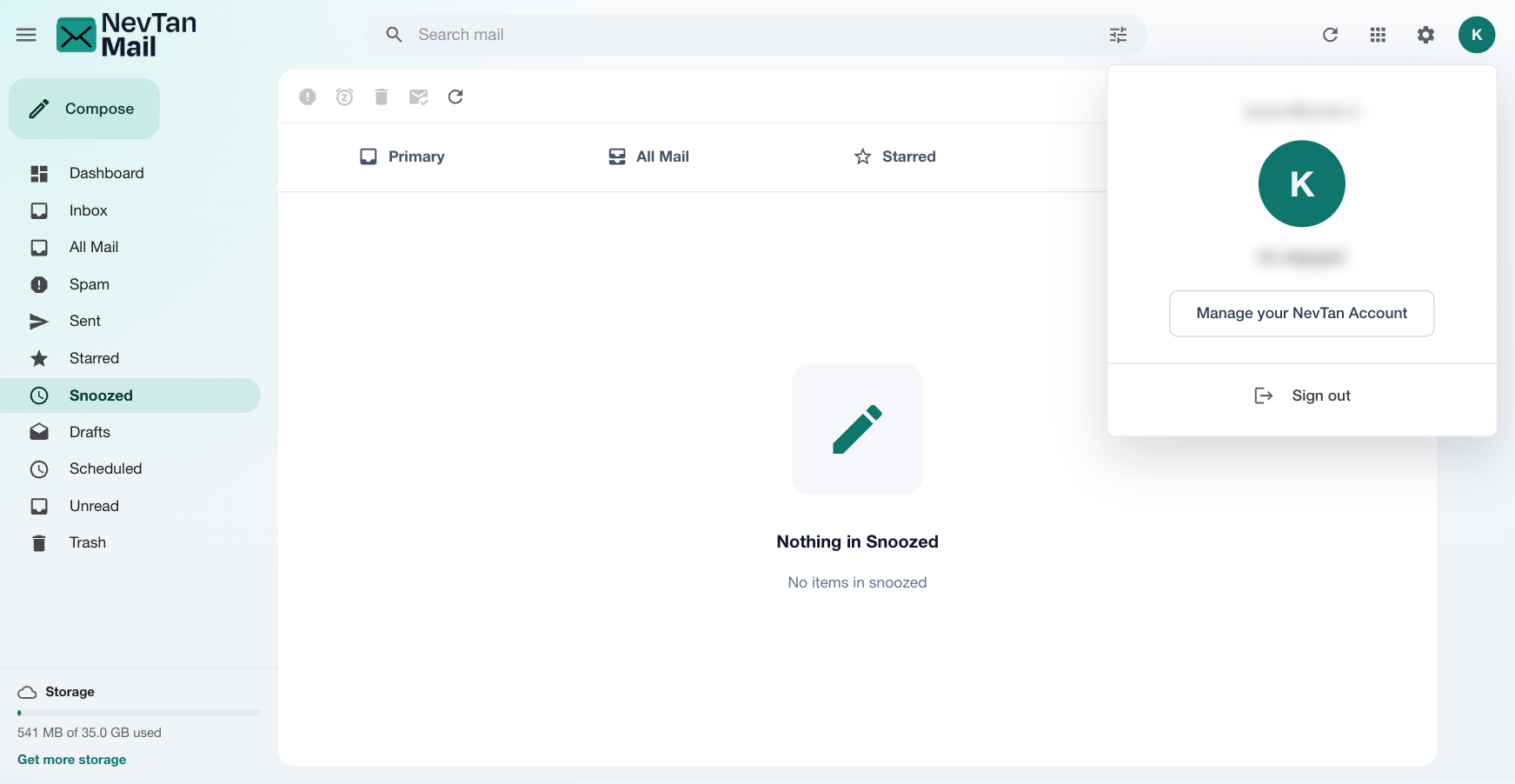This screenshot has height=784, width=1515.
Task: Report spam toolbar icon
Action: click(x=308, y=96)
